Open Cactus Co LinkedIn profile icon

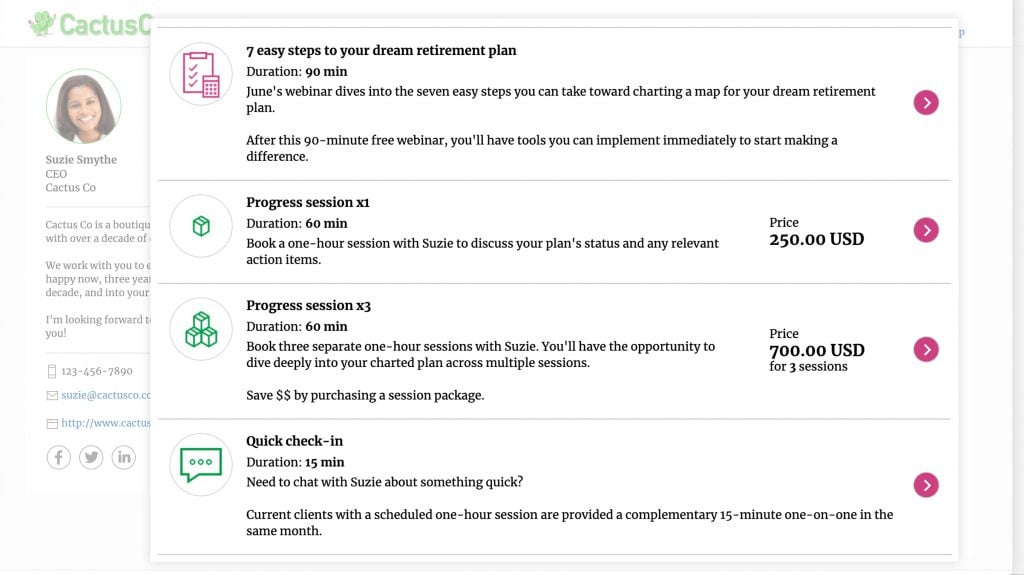click(x=123, y=457)
